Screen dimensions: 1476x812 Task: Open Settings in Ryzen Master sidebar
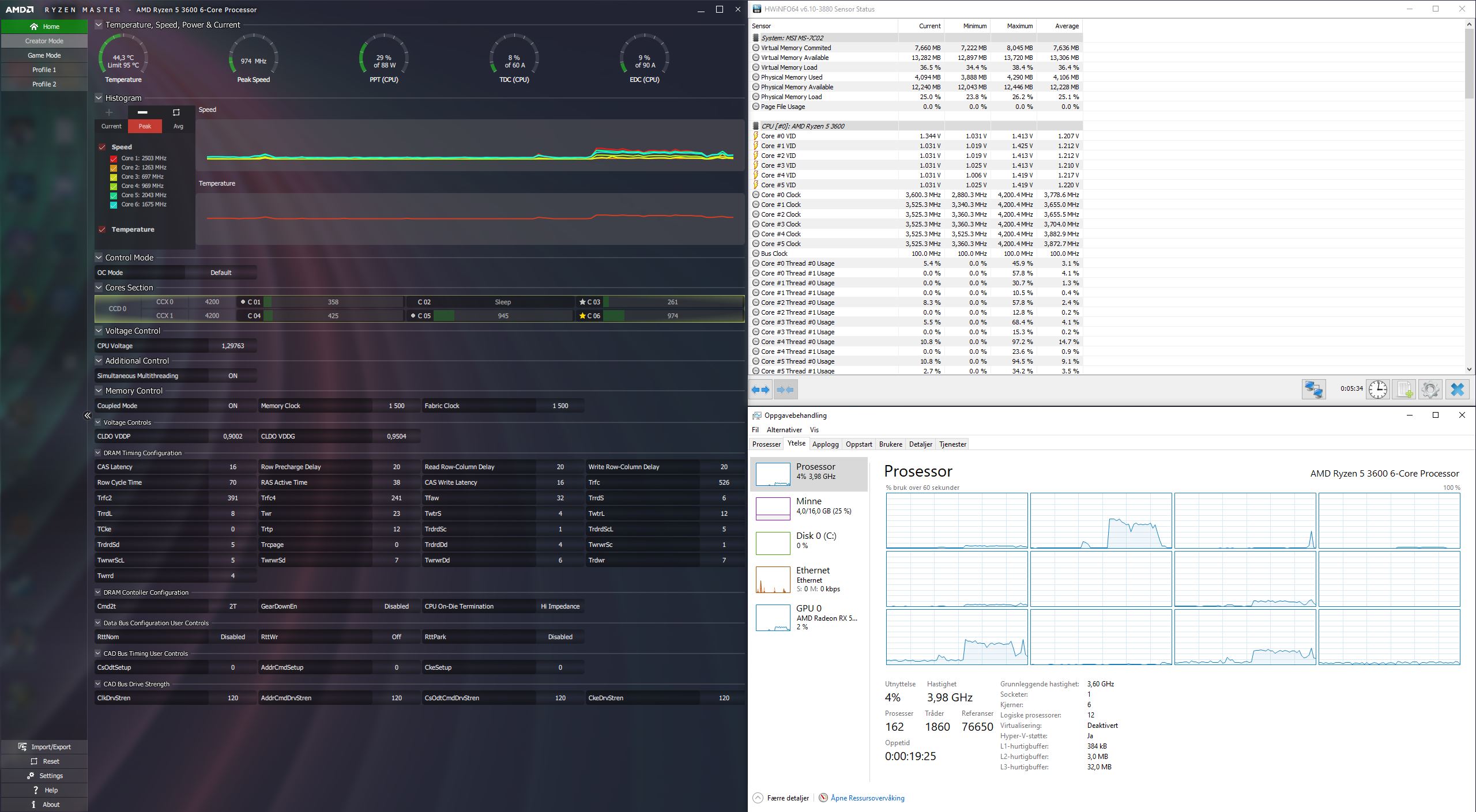(x=44, y=775)
